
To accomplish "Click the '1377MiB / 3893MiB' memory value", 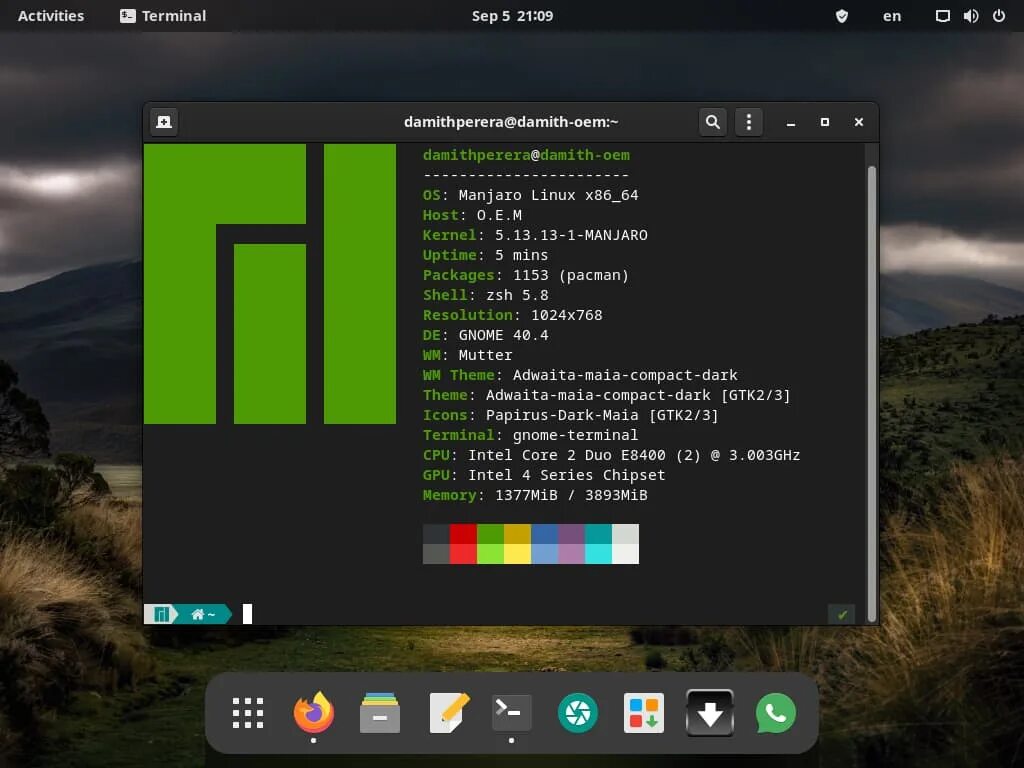I will point(571,495).
